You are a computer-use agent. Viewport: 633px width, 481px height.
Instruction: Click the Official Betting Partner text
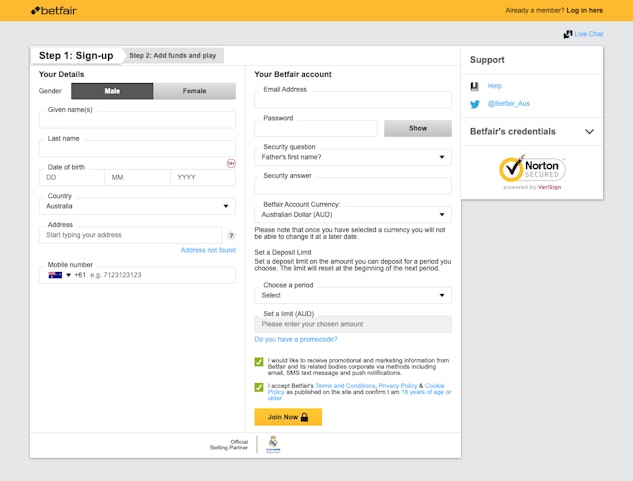point(229,445)
